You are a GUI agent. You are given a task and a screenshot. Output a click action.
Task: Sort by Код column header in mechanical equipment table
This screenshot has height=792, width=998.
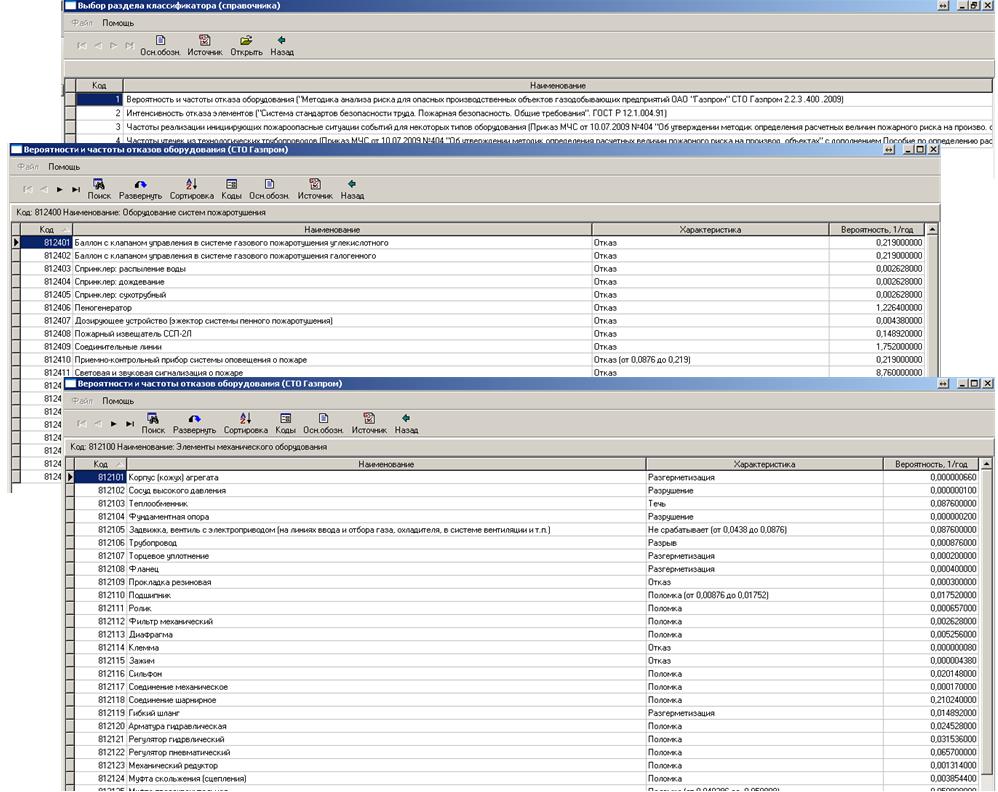101,464
